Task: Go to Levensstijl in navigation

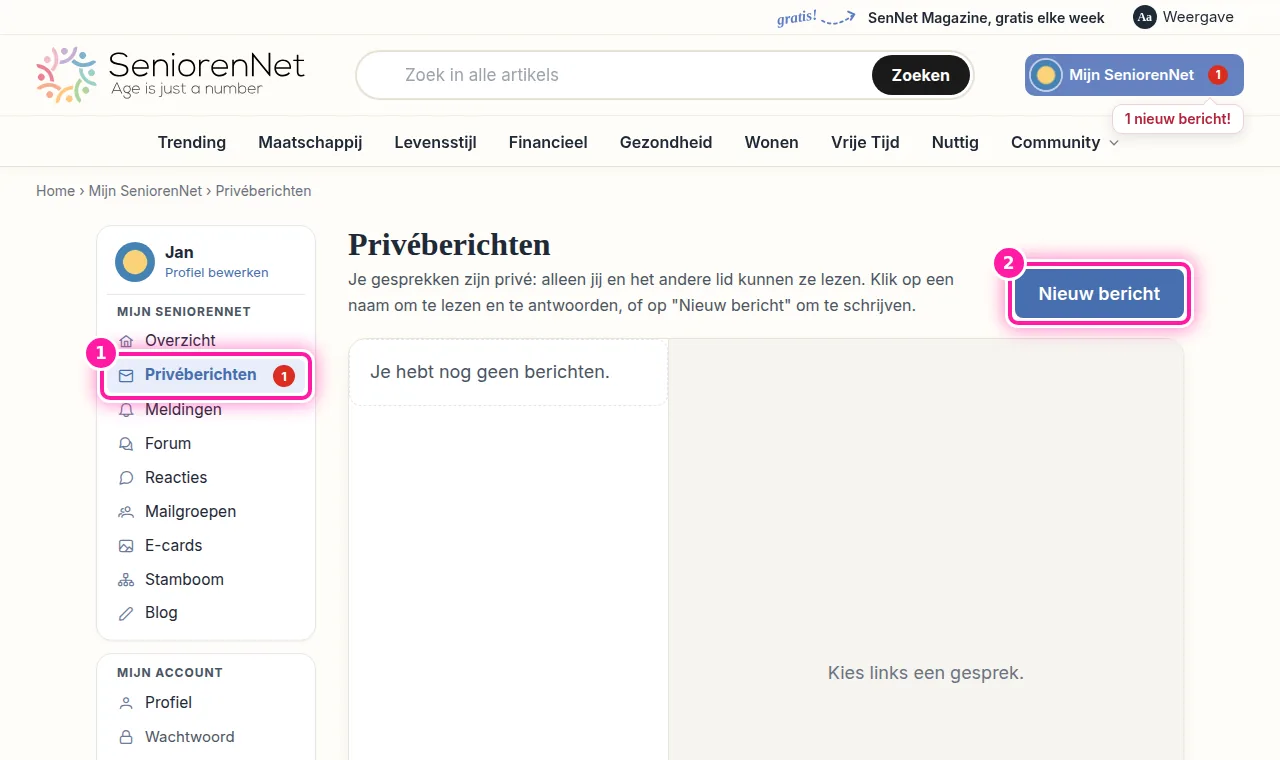Action: coord(435,142)
